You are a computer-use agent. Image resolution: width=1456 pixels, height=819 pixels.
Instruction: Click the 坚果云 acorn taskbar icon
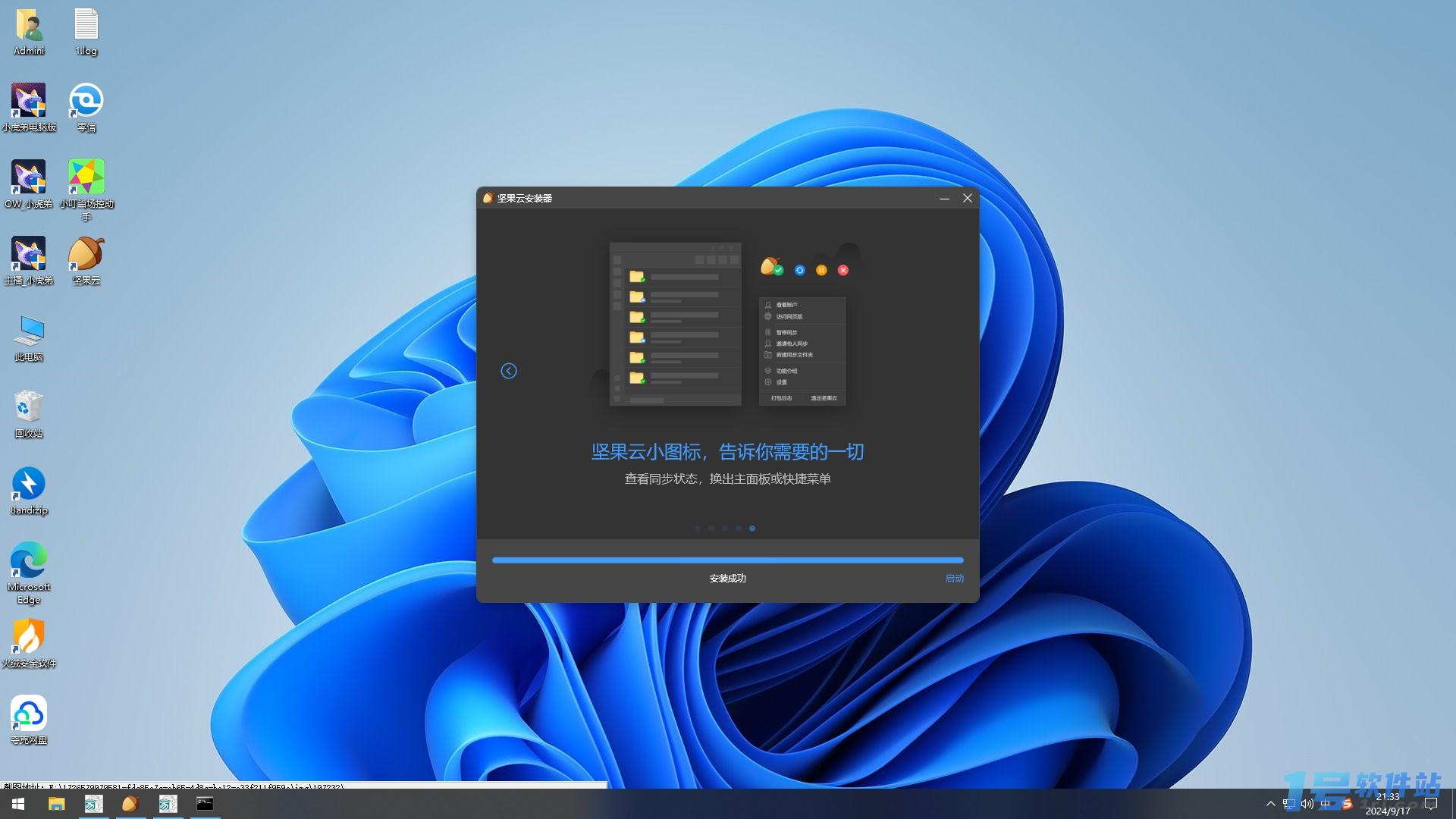(x=130, y=804)
